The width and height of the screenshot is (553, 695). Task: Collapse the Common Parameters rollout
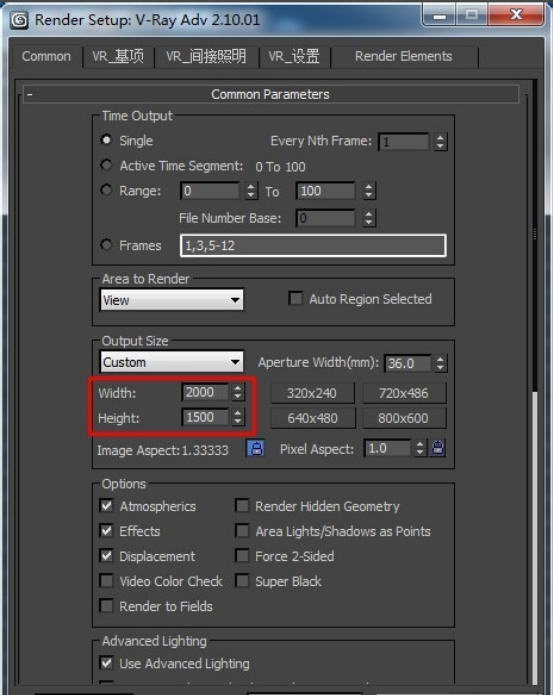(x=270, y=94)
